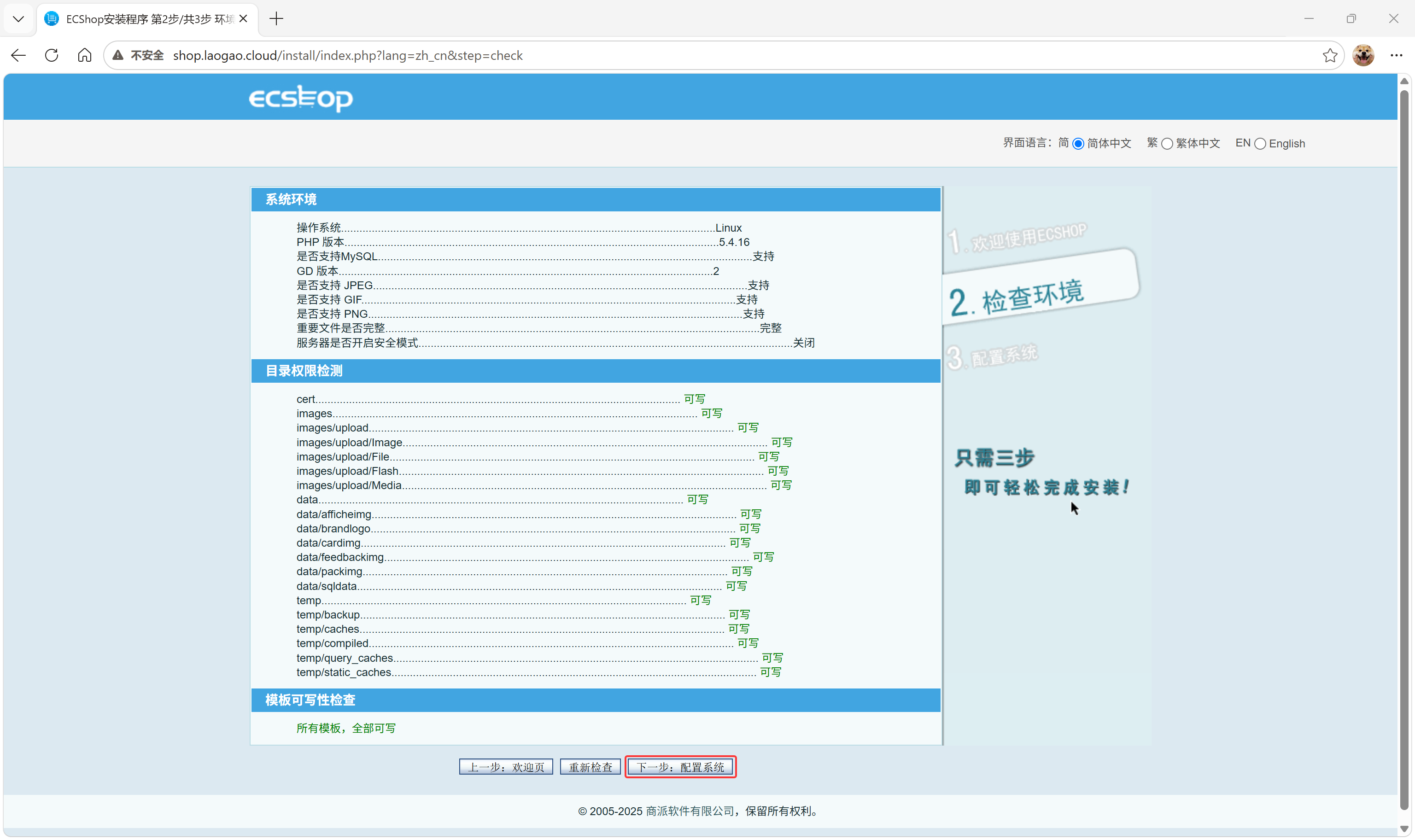This screenshot has height=840, width=1415.
Task: Open the browser profile avatar
Action: (x=1363, y=55)
